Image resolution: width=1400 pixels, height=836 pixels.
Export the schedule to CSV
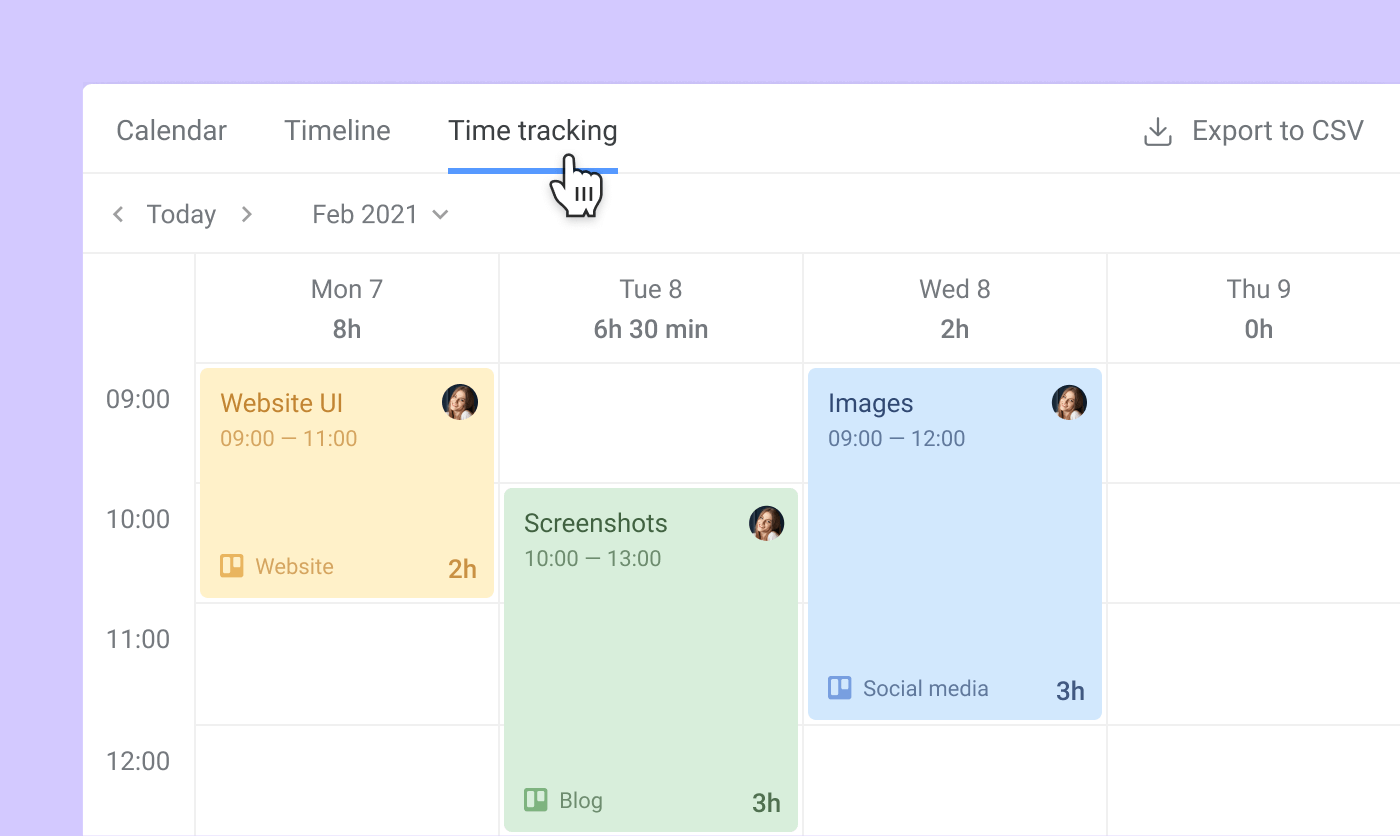click(1277, 130)
